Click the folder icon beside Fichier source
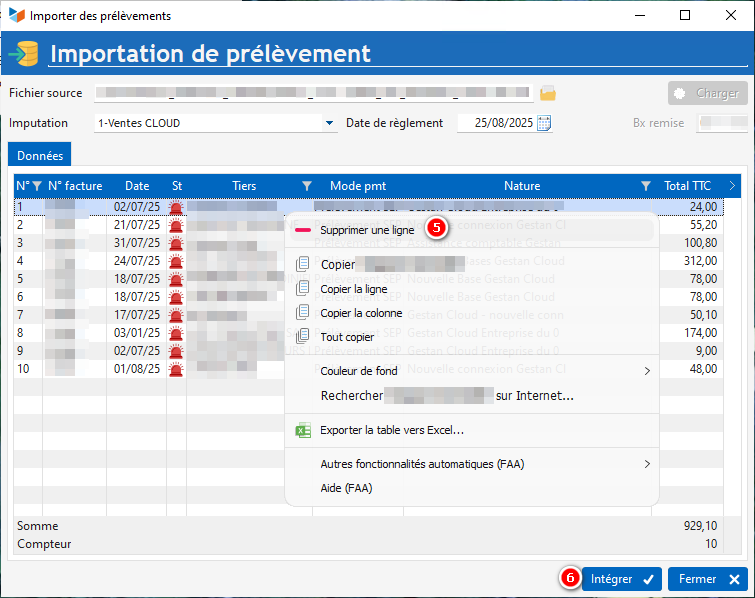 click(x=547, y=94)
